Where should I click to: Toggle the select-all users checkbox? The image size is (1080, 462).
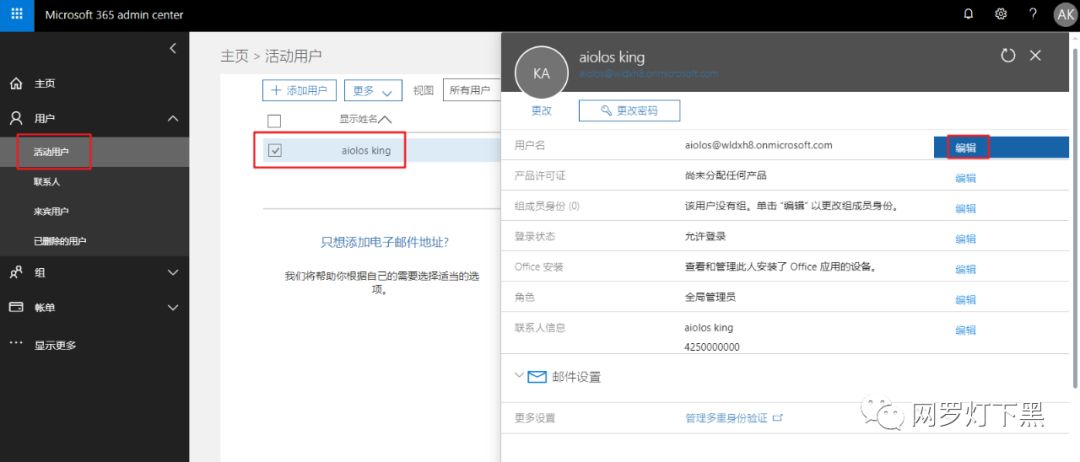pos(274,121)
